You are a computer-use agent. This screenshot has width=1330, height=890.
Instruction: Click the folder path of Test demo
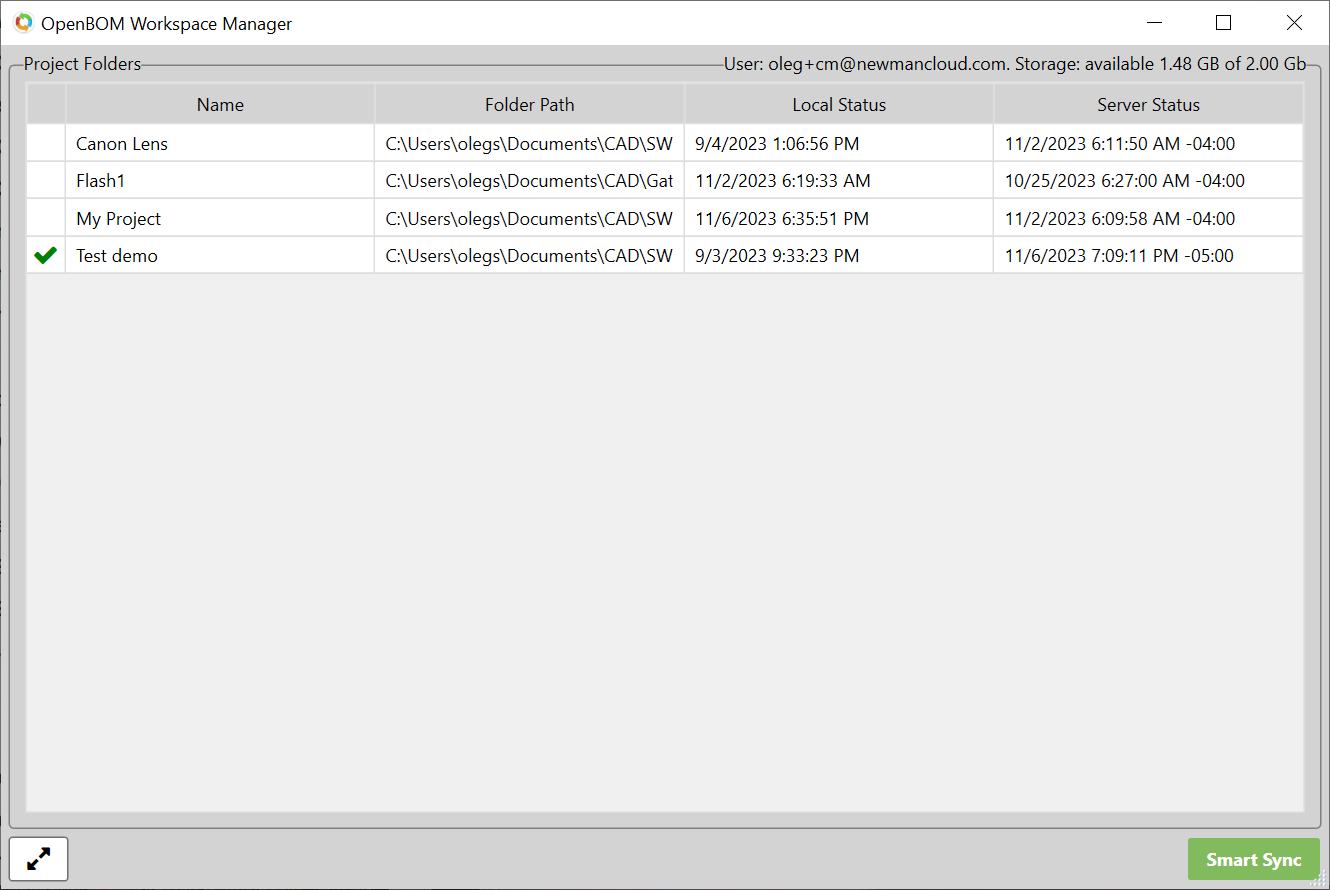[529, 256]
